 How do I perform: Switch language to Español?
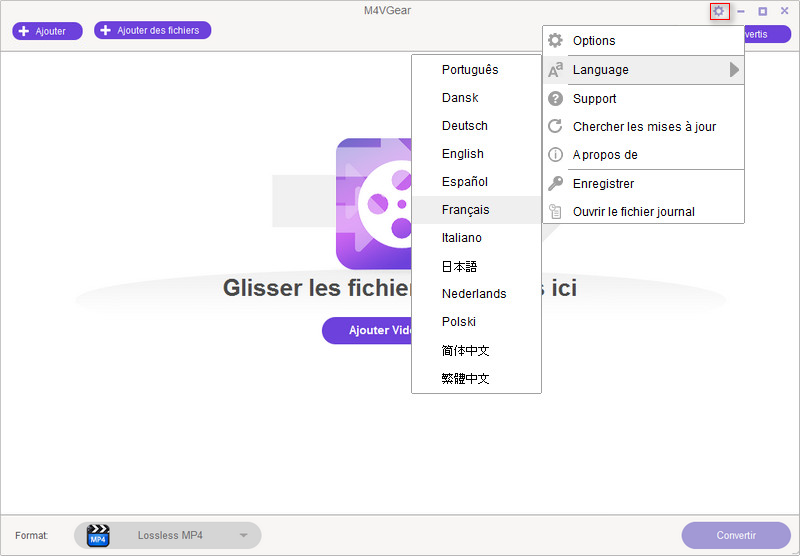coord(464,182)
